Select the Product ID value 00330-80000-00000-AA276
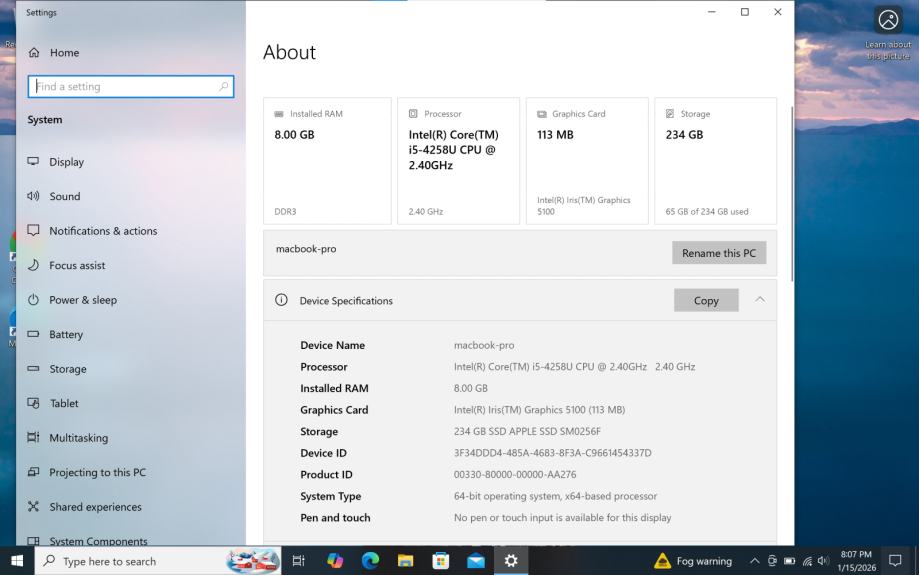The image size is (919, 575). 515,475
